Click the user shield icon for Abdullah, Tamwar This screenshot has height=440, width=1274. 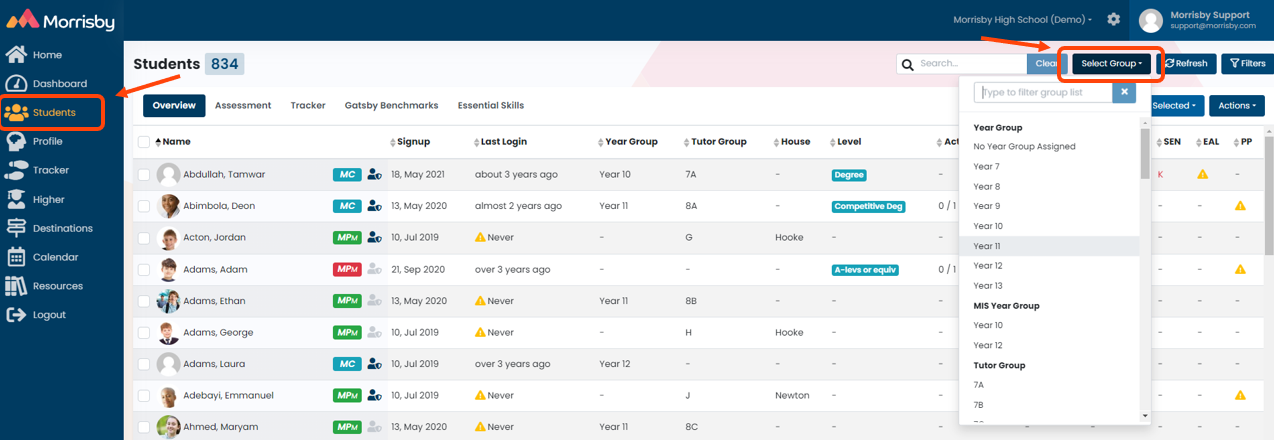click(374, 175)
